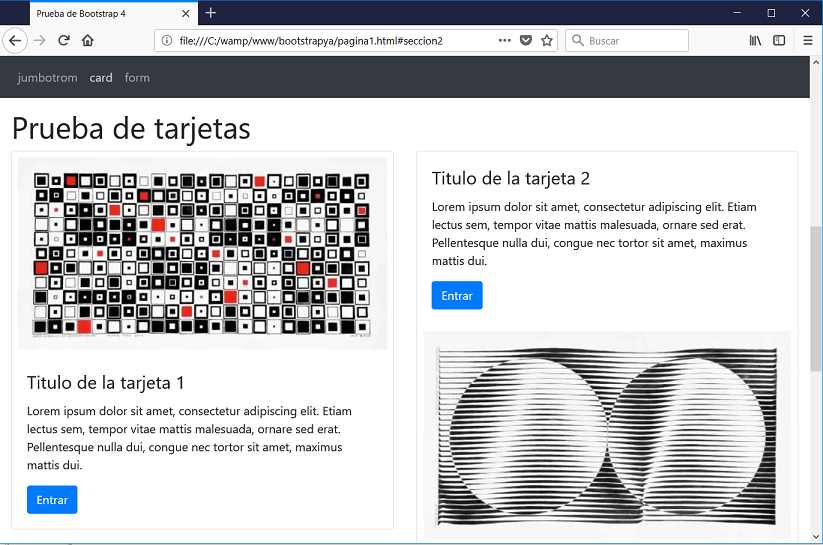Click the scrollbar down arrow

[816, 537]
